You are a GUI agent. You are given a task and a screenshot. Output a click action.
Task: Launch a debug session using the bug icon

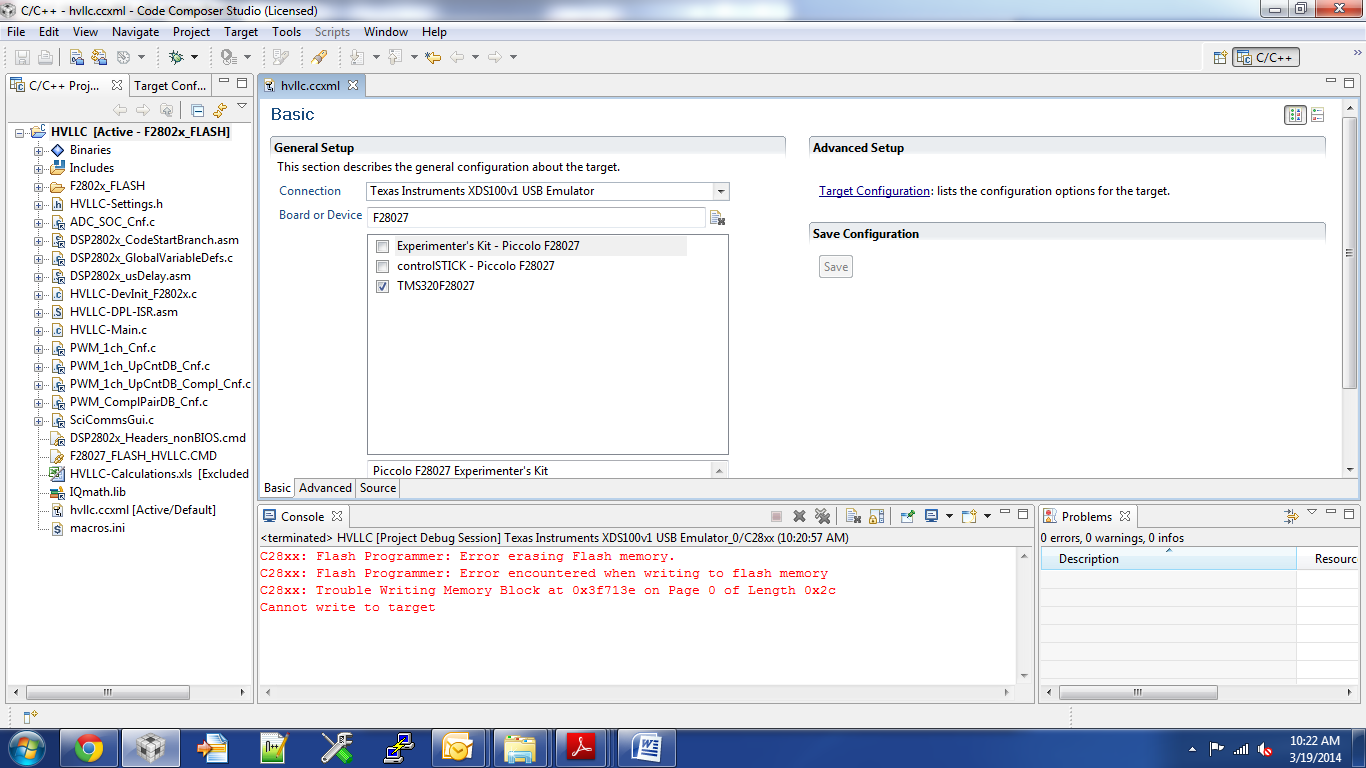[176, 57]
